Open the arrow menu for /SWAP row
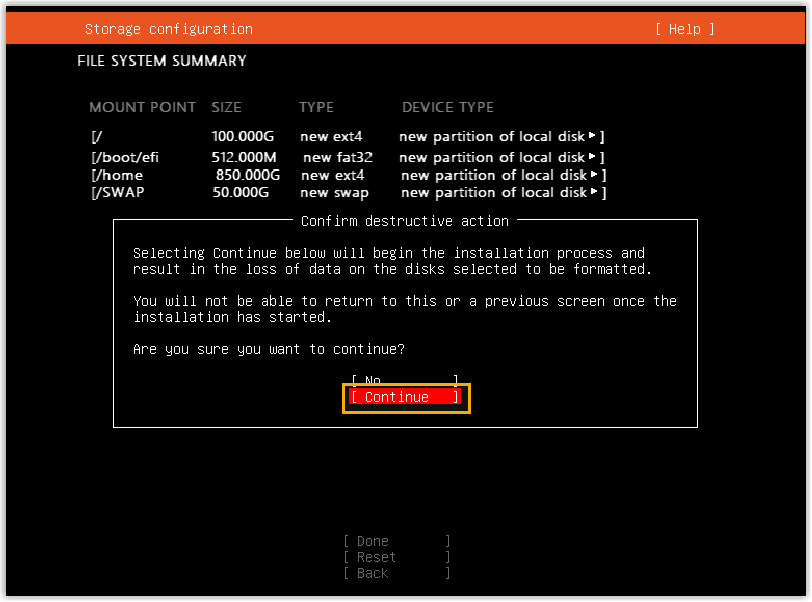The height and width of the screenshot is (602, 812). pyautogui.click(x=594, y=192)
